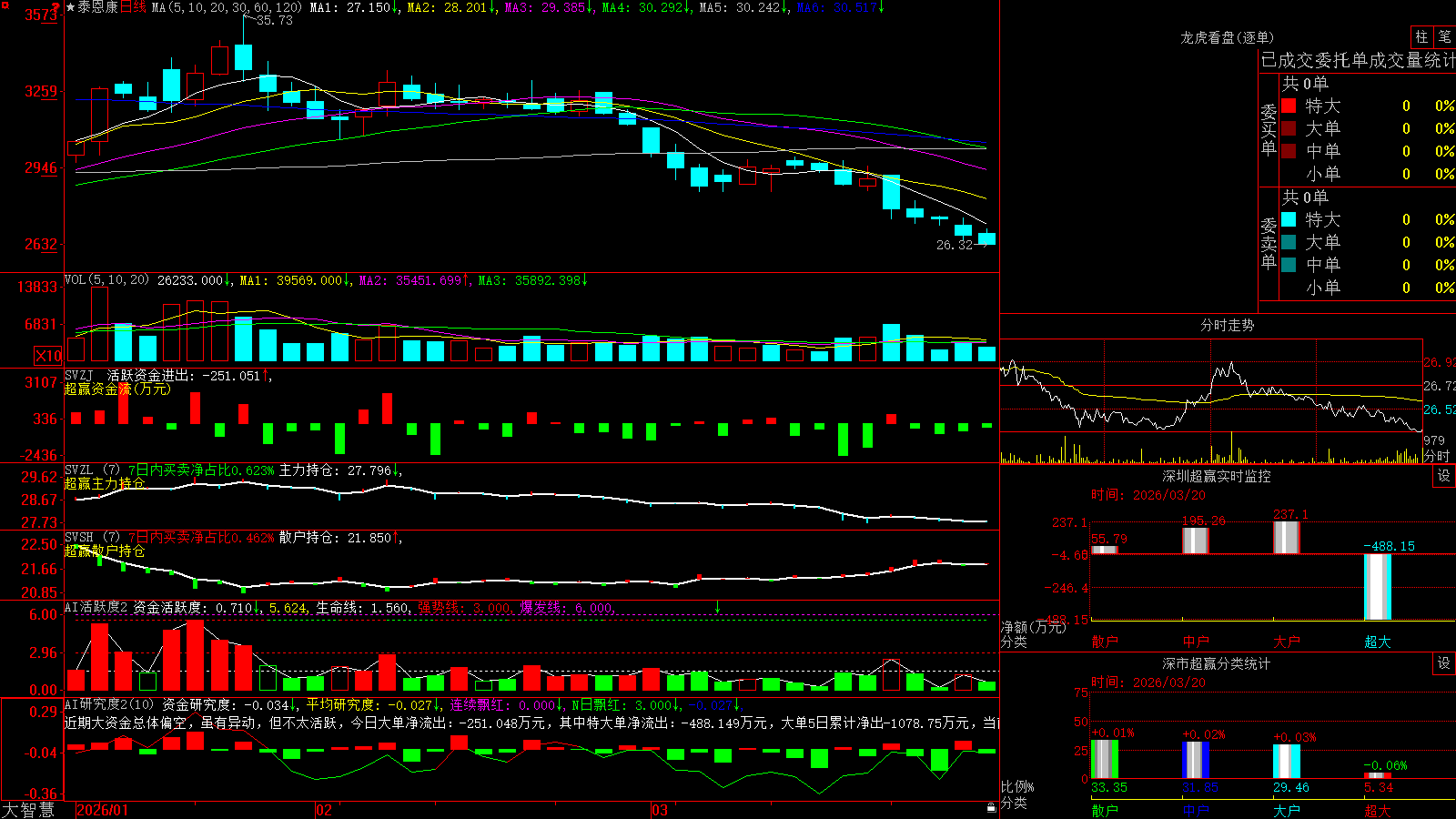Click the 35.73 high price label
Viewport: 1456px width, 819px height.
tap(274, 20)
